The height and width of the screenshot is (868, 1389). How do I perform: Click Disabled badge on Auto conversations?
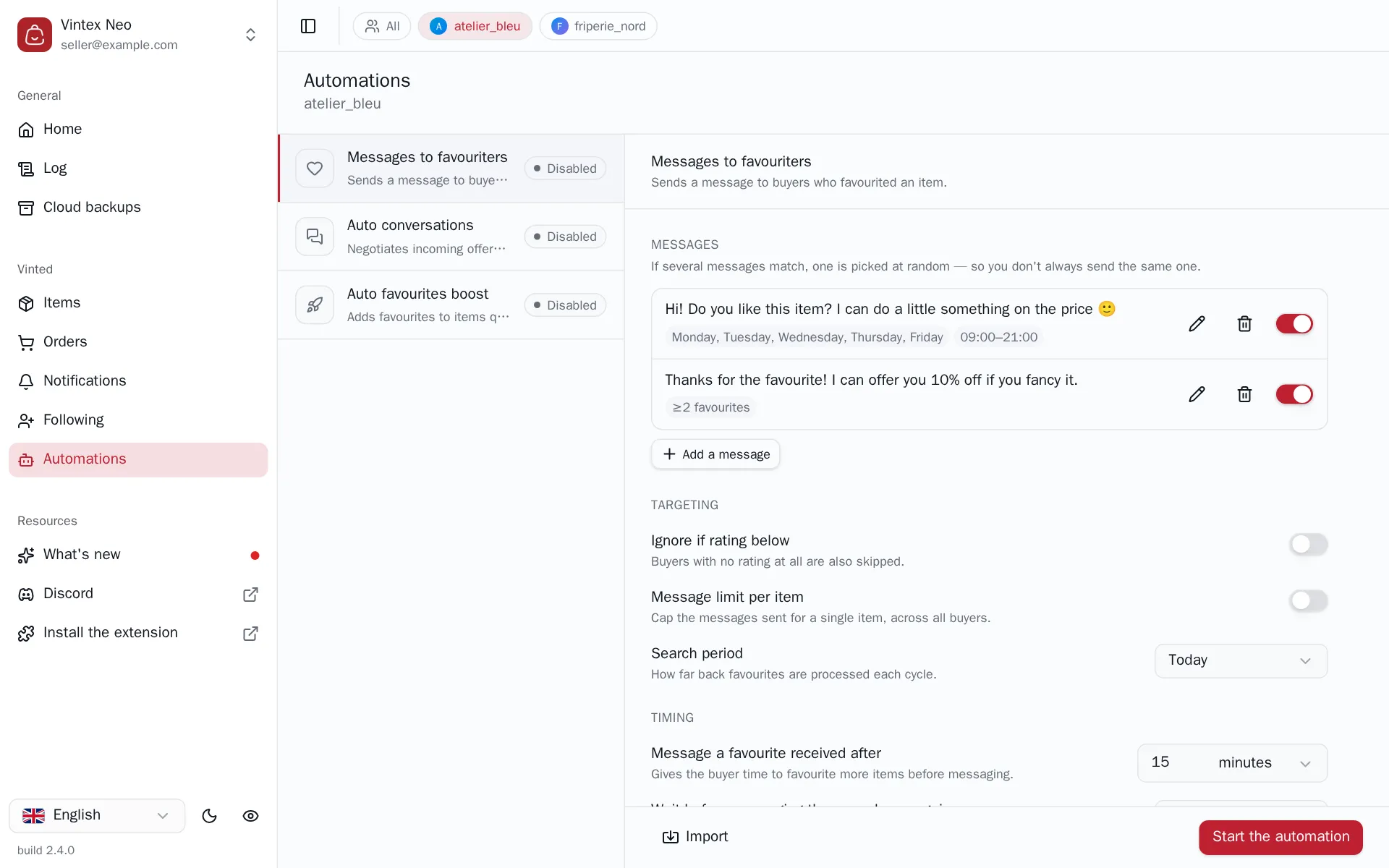[565, 237]
